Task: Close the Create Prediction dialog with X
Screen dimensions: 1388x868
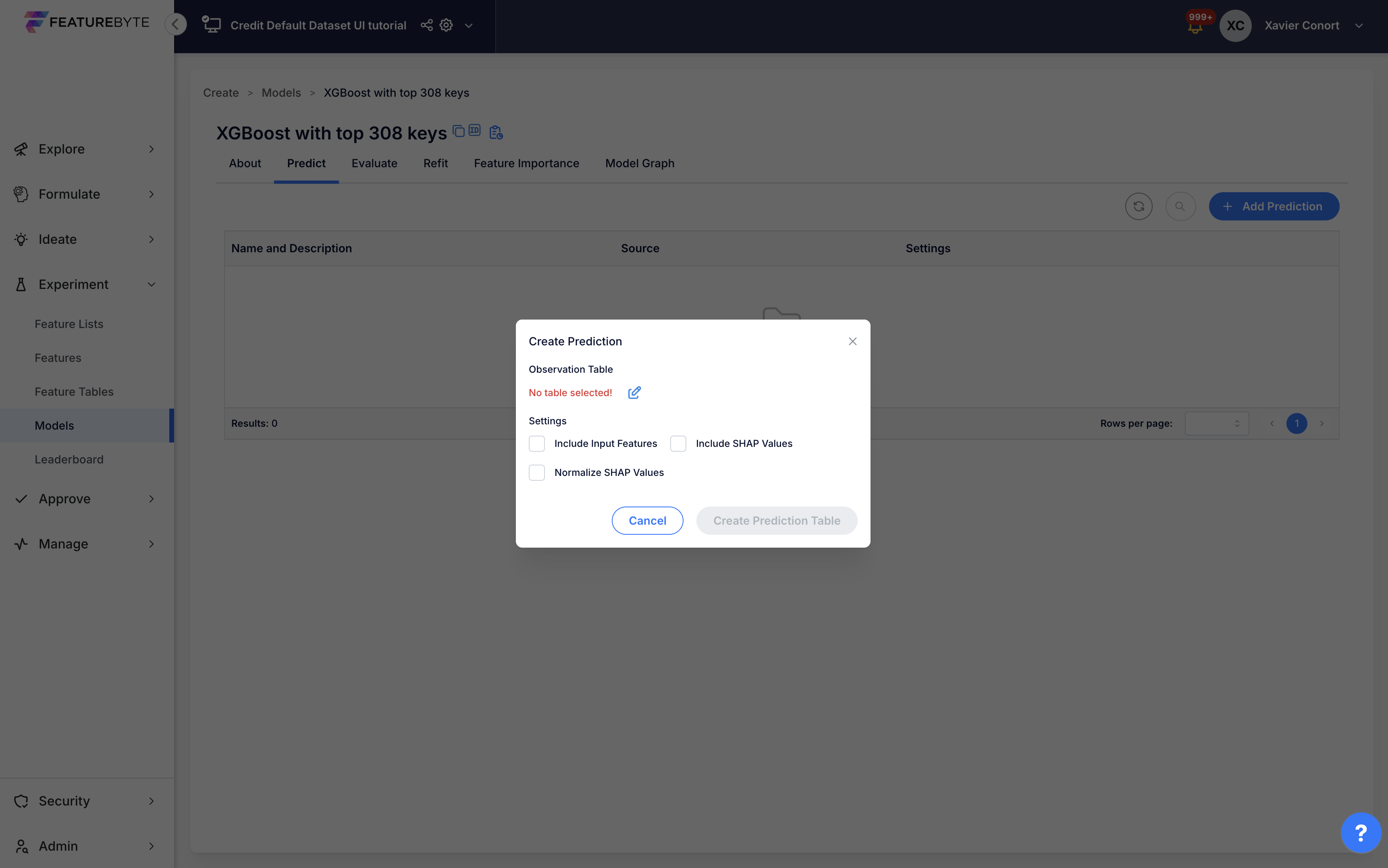Action: [x=852, y=342]
